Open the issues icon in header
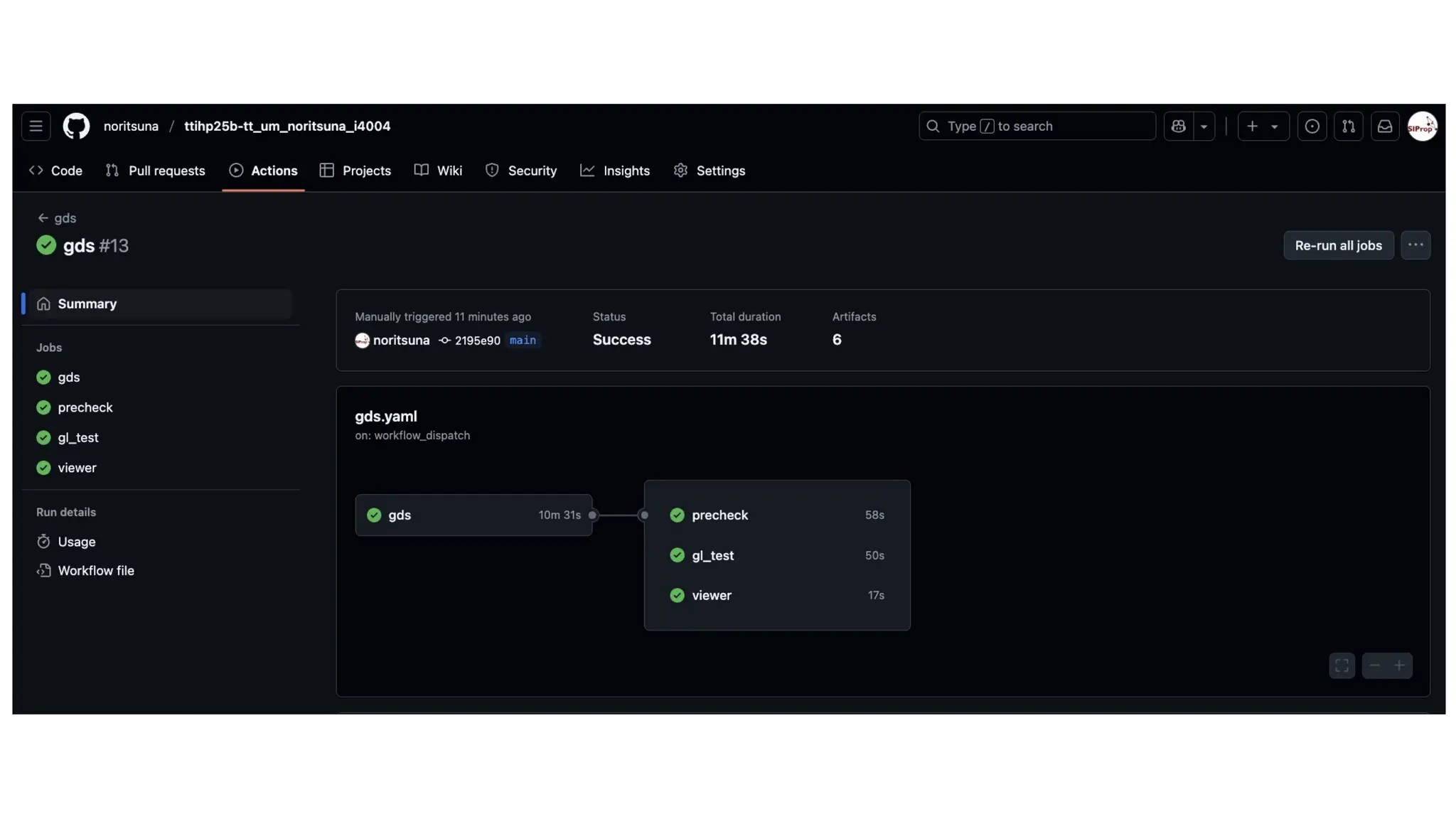This screenshot has height=819, width=1456. 1312,127
